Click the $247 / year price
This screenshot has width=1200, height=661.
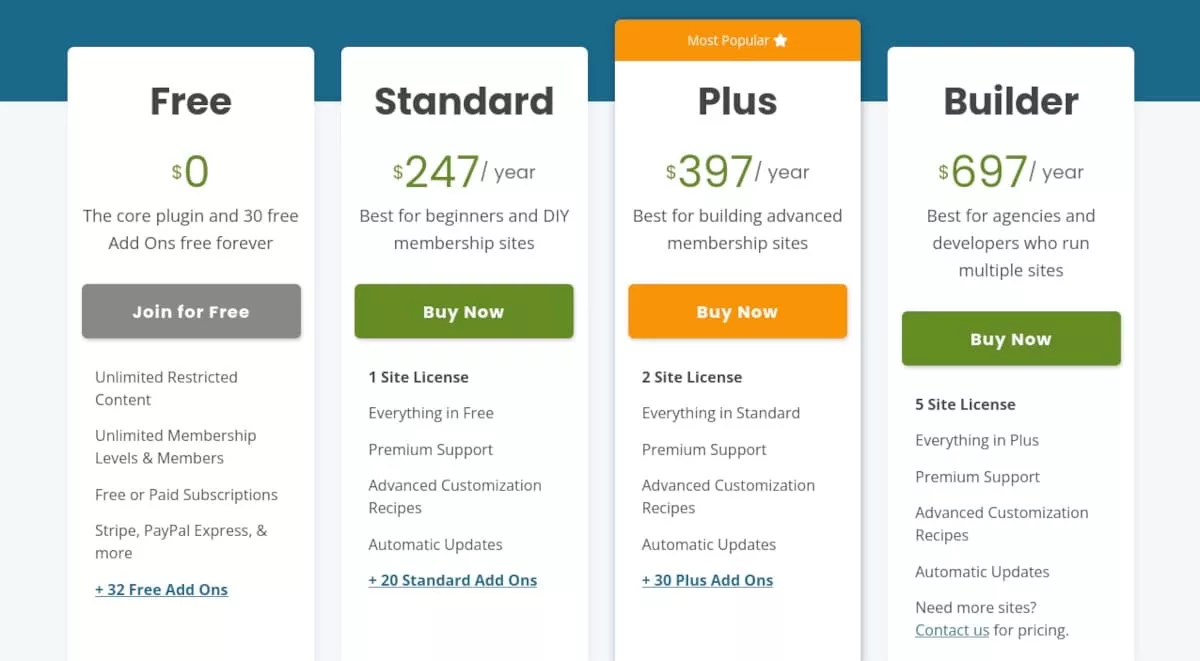pos(464,172)
